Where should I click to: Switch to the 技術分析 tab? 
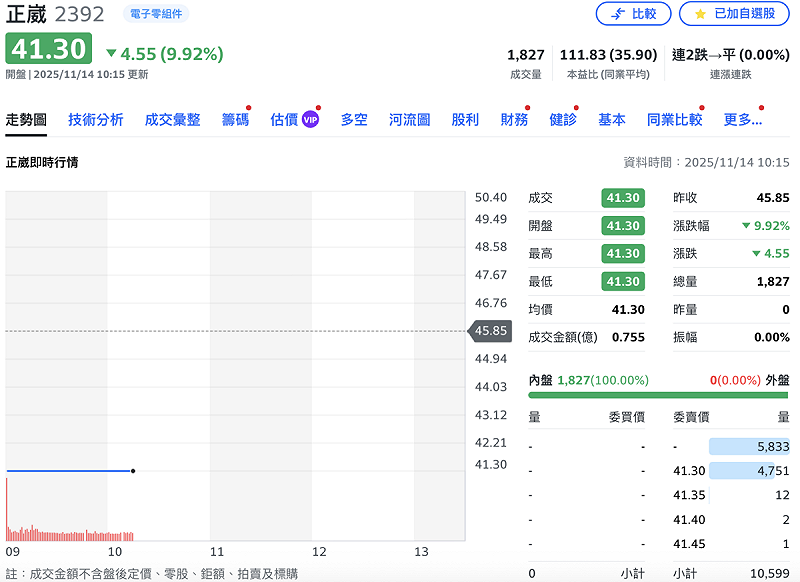pyautogui.click(x=98, y=117)
